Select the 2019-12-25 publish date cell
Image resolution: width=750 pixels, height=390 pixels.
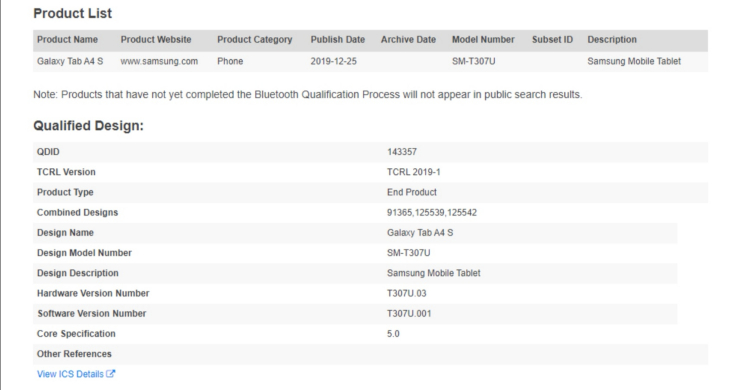(333, 61)
